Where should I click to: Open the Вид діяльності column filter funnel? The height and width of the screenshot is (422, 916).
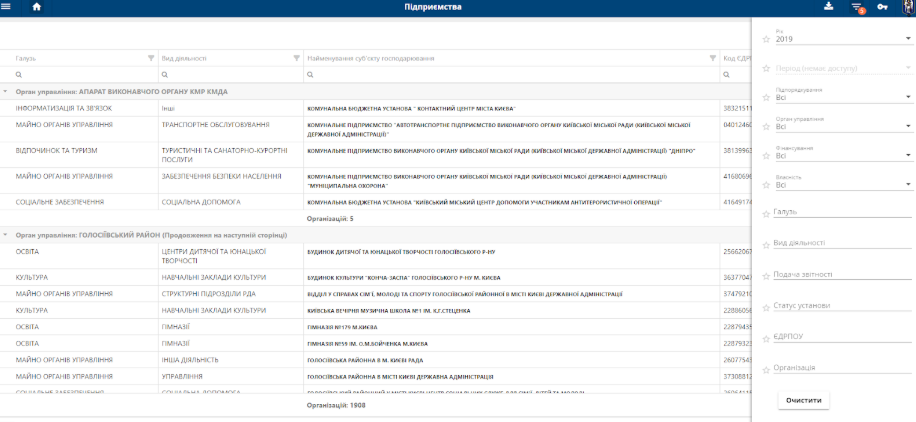pyautogui.click(x=296, y=58)
